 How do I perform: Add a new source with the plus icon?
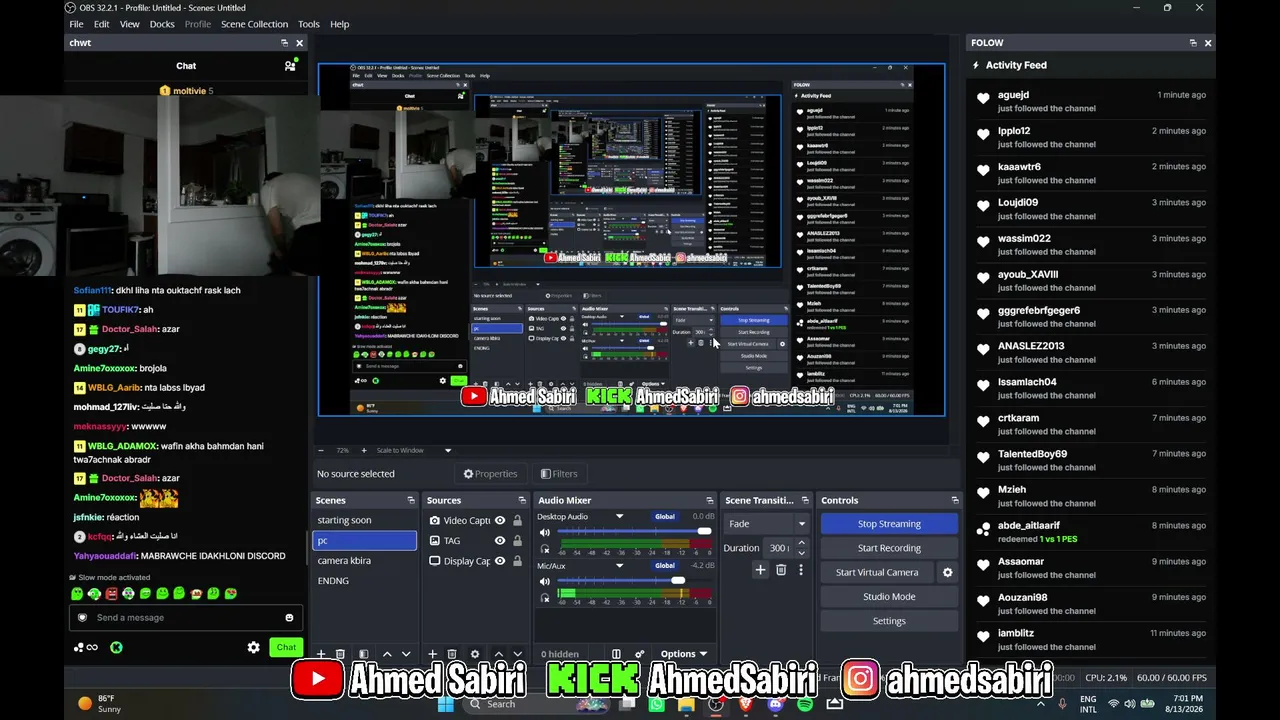(432, 654)
